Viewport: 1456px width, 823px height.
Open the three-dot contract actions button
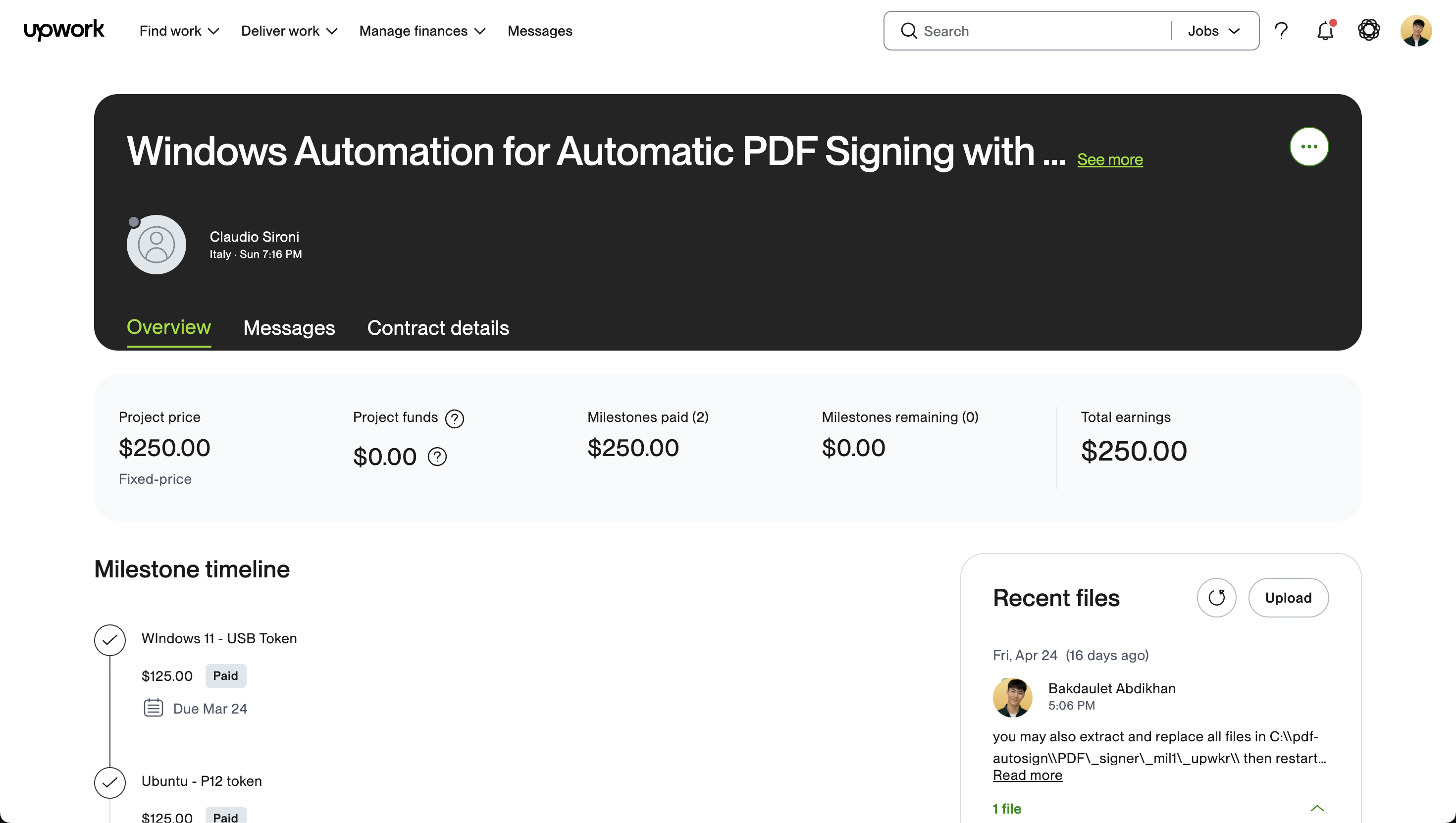[x=1309, y=147]
